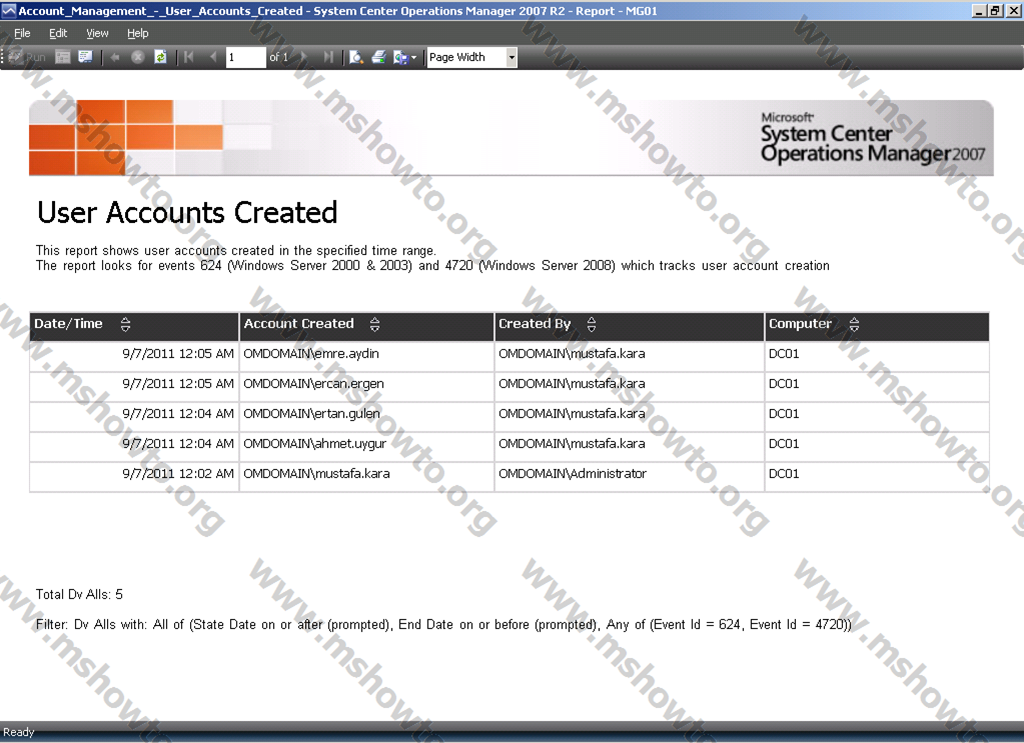Click the Print Layout preview icon
Screen dimensions: 1024x743
(356, 57)
